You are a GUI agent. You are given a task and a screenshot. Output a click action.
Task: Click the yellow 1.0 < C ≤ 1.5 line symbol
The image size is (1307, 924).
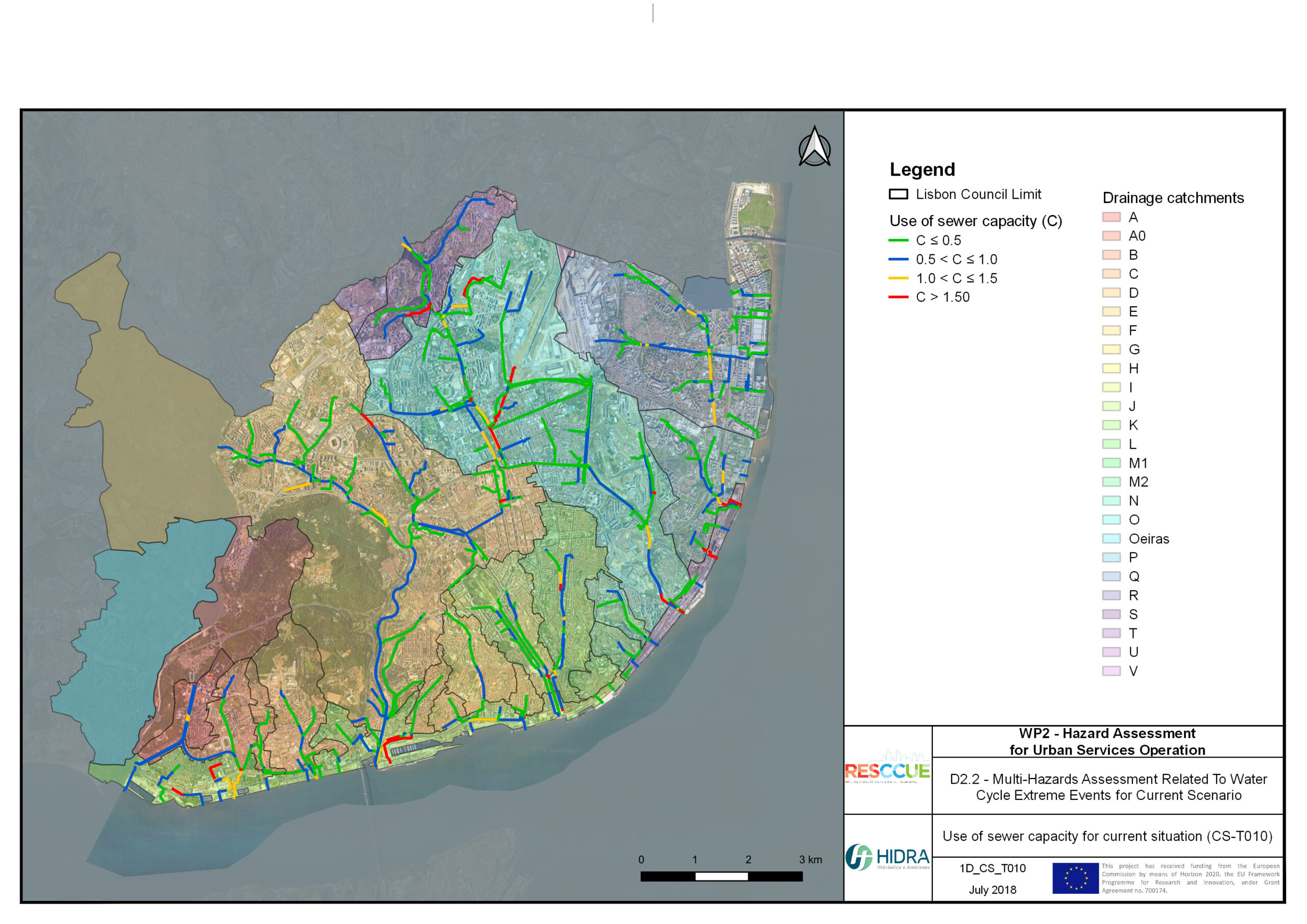click(898, 278)
